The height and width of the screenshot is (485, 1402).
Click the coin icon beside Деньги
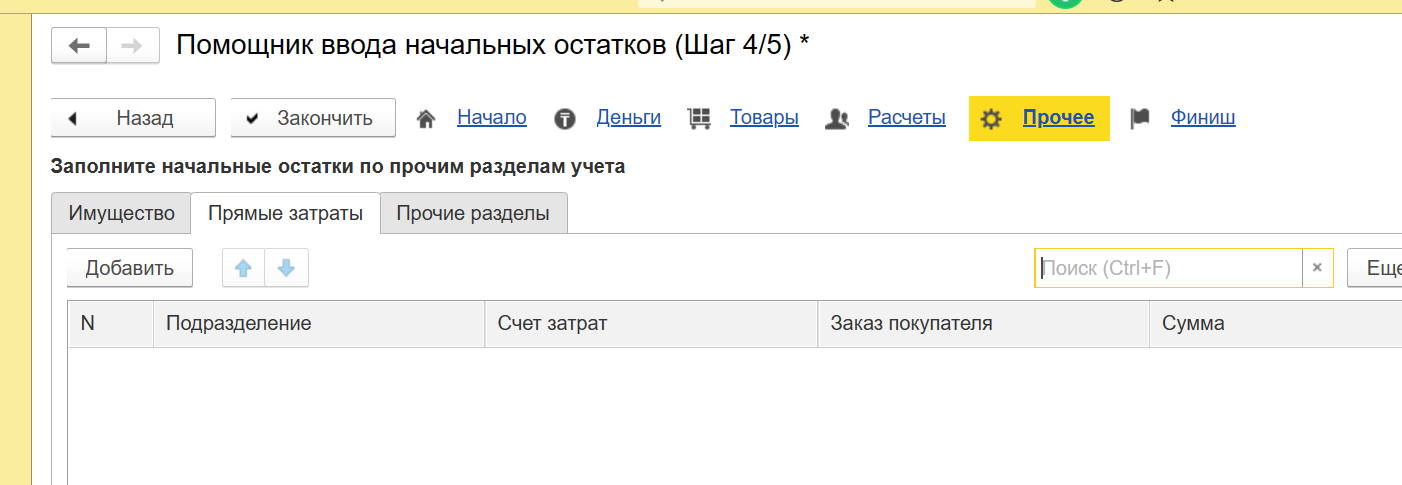point(565,119)
